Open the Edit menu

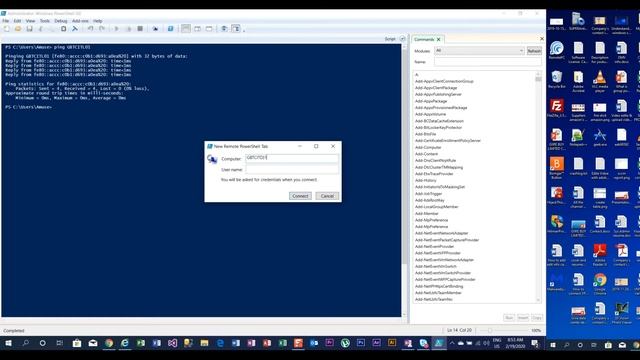(x=17, y=21)
